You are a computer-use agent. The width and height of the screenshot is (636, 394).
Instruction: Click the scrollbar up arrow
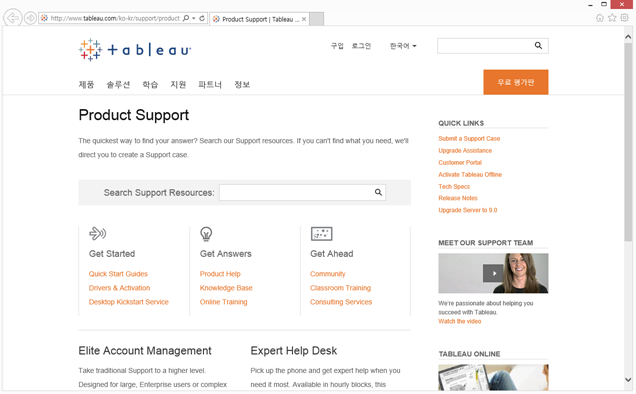(x=628, y=37)
